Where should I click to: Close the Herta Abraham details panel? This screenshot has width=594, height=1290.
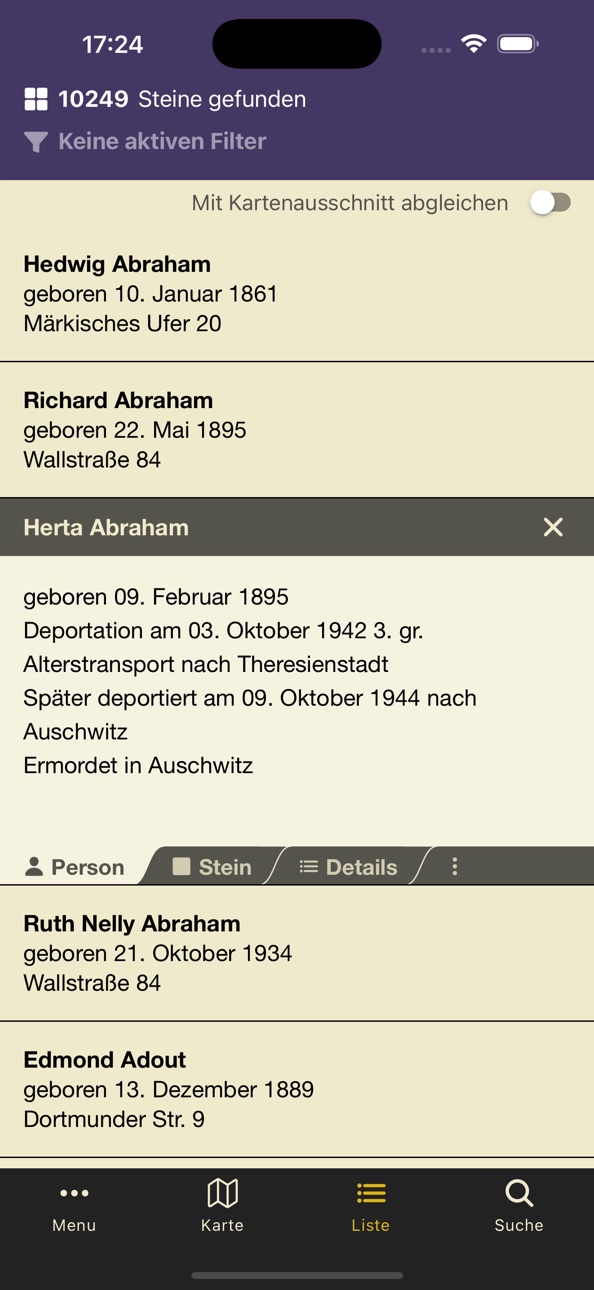pyautogui.click(x=553, y=527)
